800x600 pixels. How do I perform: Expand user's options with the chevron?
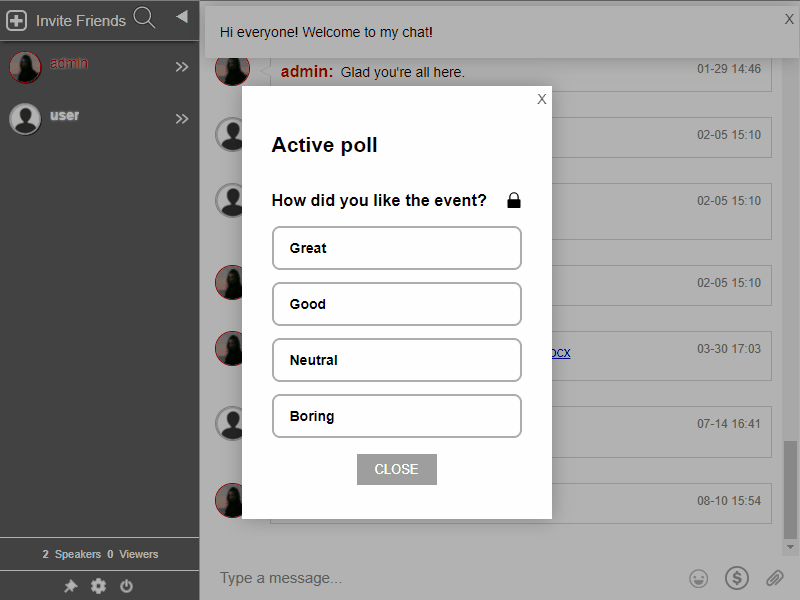182,118
